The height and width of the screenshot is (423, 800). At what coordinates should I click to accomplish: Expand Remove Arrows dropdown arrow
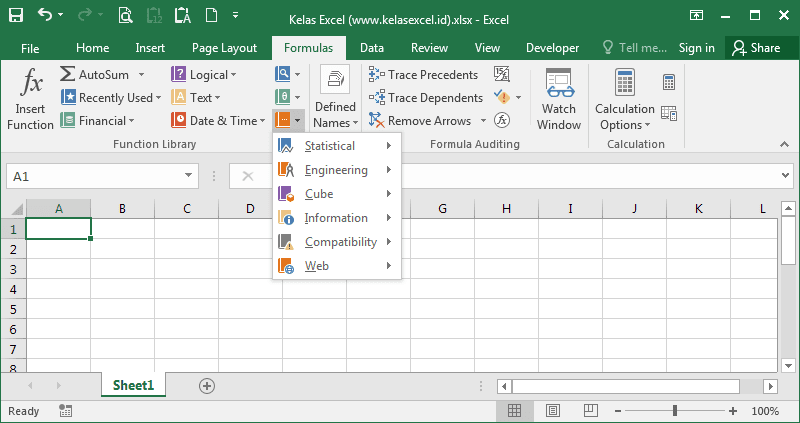[483, 121]
